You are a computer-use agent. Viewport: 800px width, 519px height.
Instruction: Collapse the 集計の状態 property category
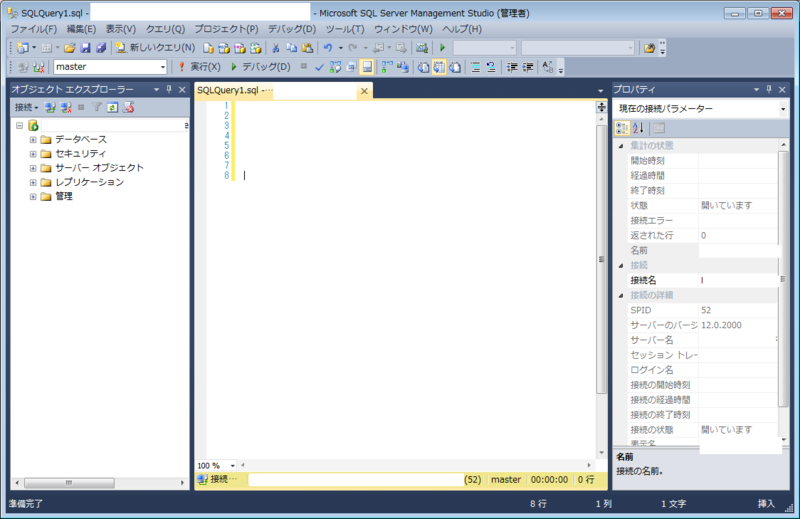(x=621, y=146)
